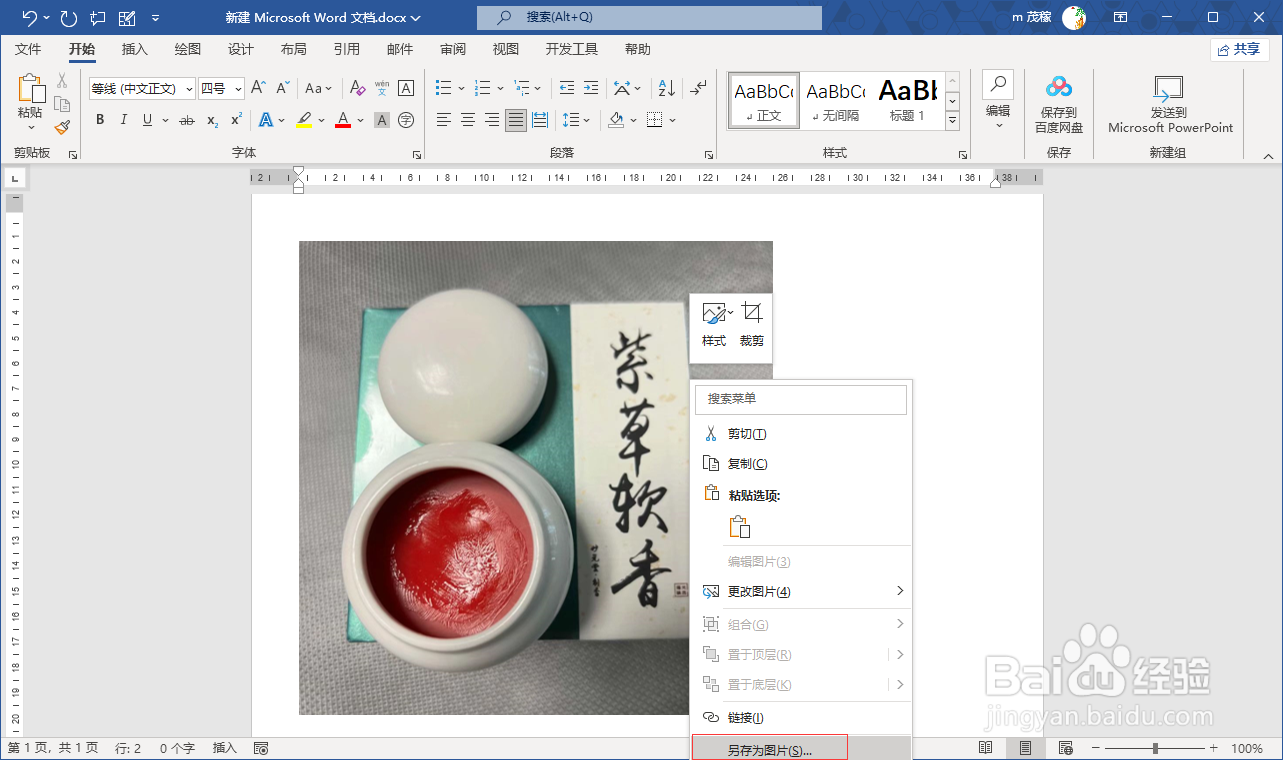Select the Normal style 正文
This screenshot has height=760, width=1283.
[763, 100]
